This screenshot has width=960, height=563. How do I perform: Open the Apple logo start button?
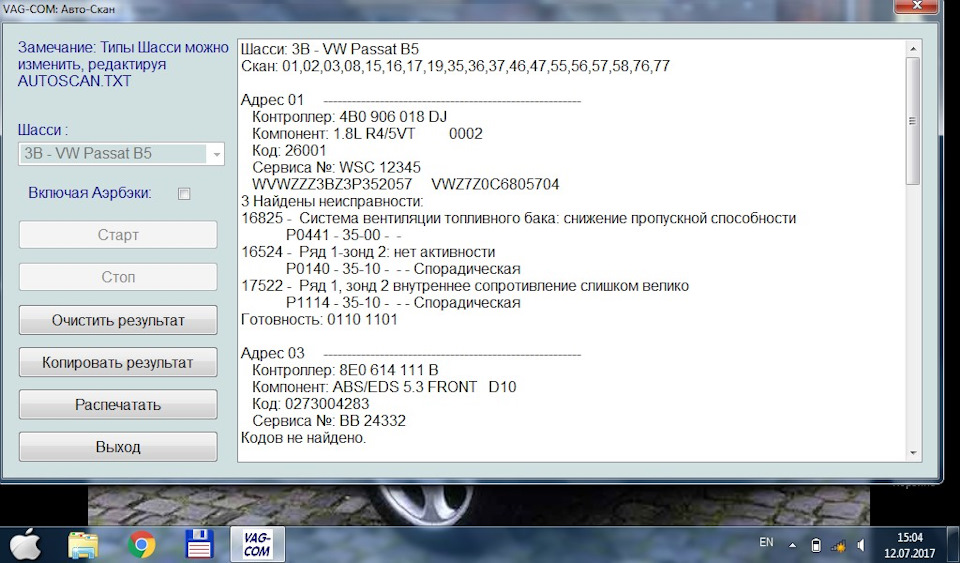[x=24, y=545]
